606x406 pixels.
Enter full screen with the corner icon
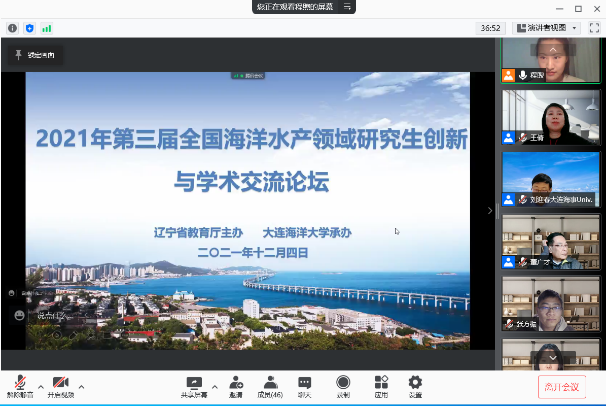594,28
